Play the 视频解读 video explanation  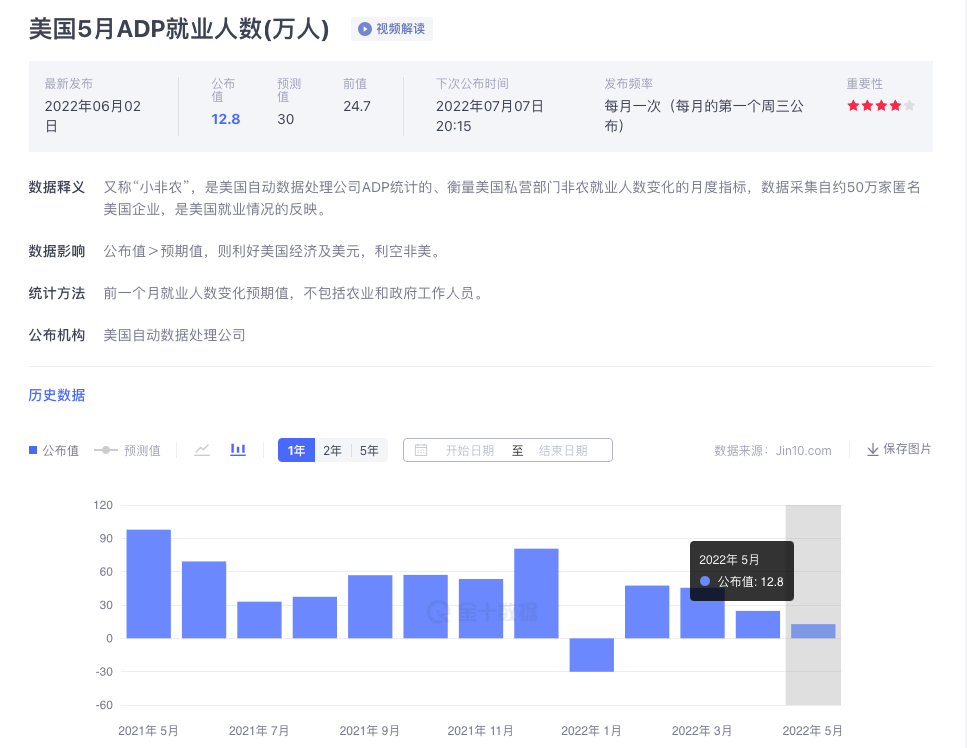392,29
